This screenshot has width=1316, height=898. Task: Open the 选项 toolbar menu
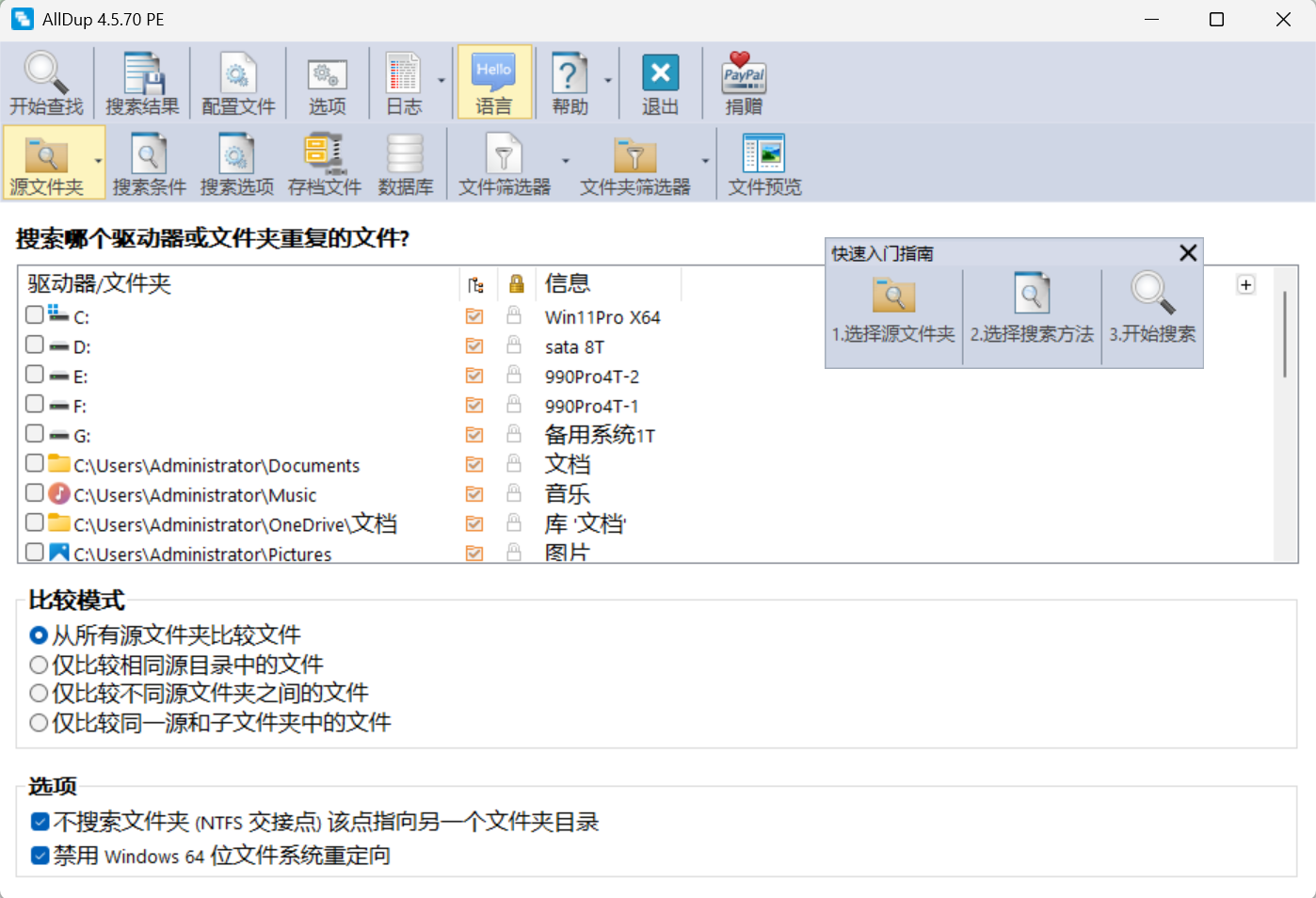click(x=327, y=82)
